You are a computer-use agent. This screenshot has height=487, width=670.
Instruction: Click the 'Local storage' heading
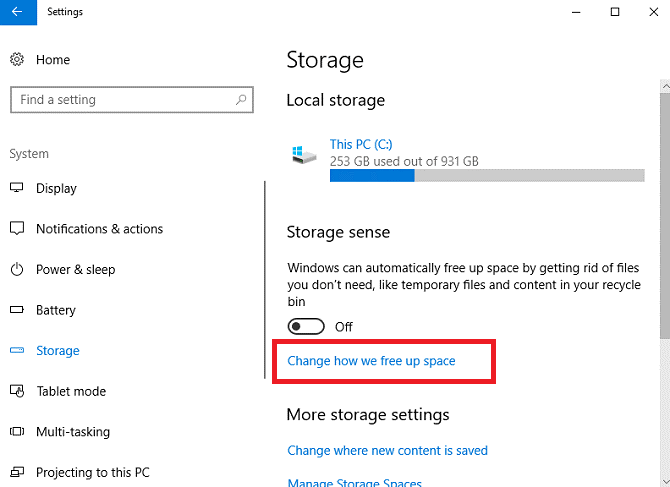pyautogui.click(x=336, y=100)
